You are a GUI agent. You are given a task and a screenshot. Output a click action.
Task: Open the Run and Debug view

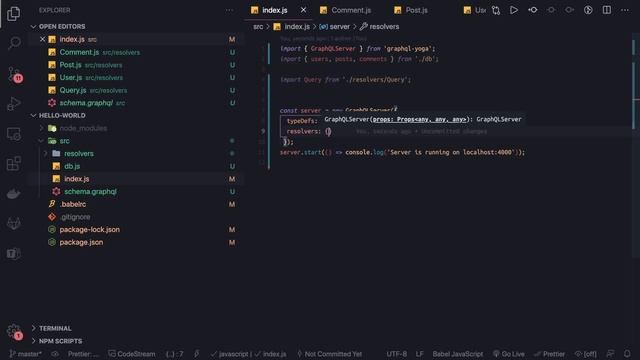click(14, 104)
